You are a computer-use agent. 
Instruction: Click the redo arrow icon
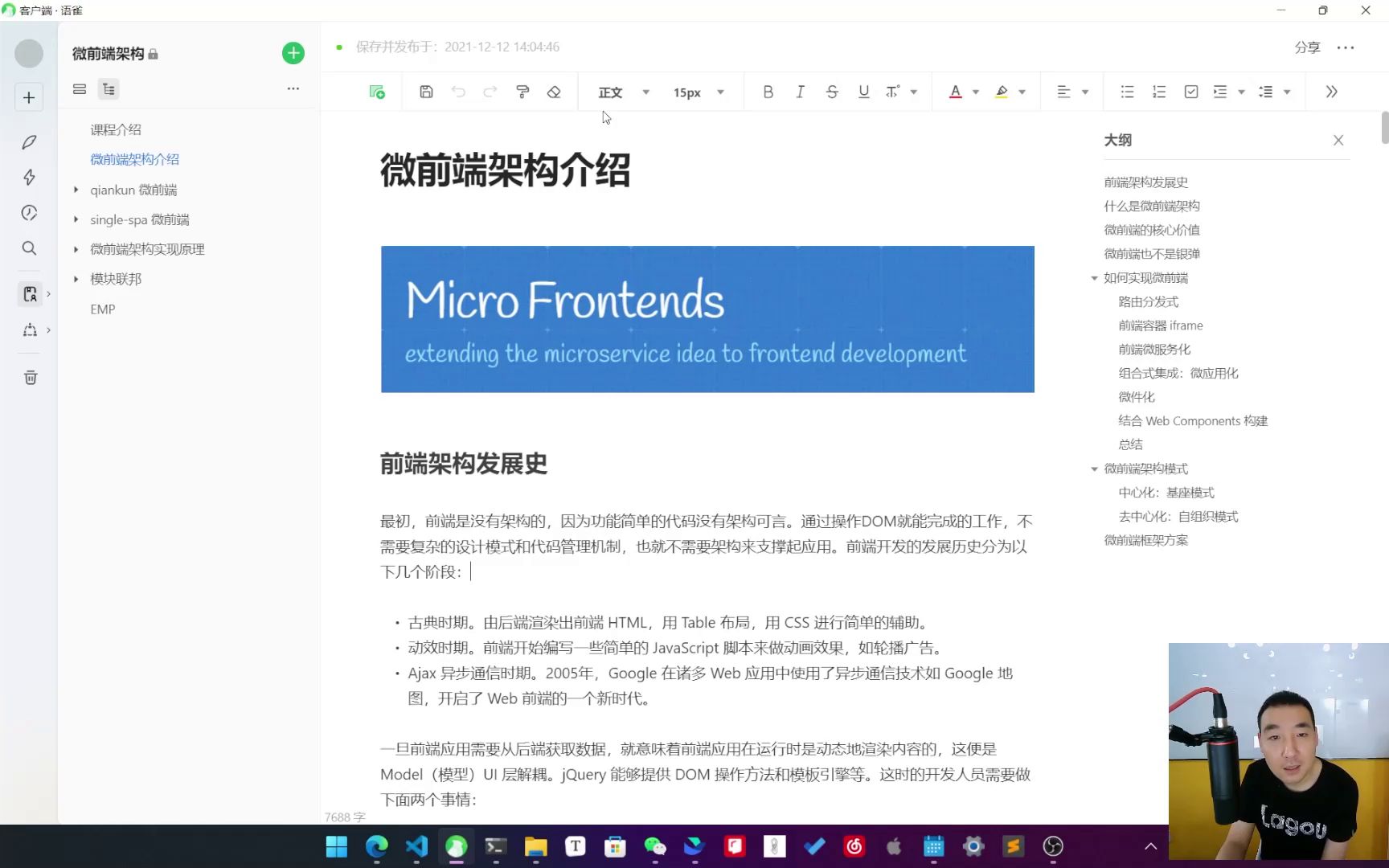490,92
